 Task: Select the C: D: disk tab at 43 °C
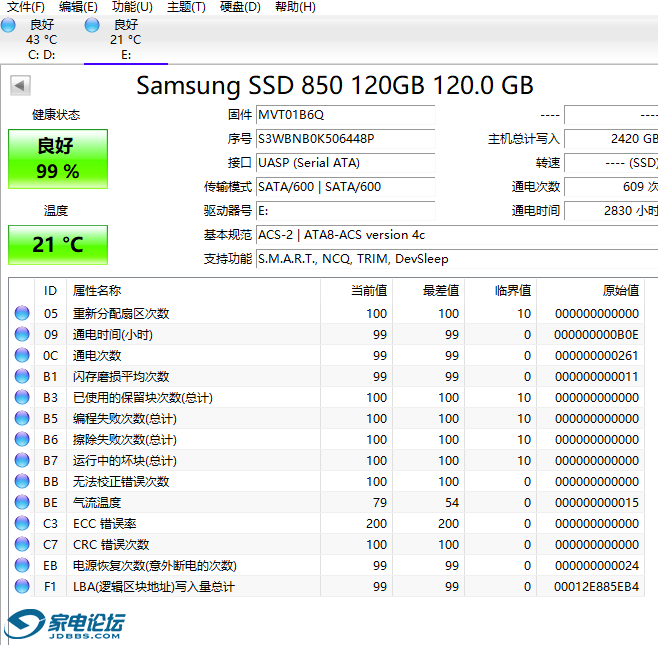(x=42, y=40)
